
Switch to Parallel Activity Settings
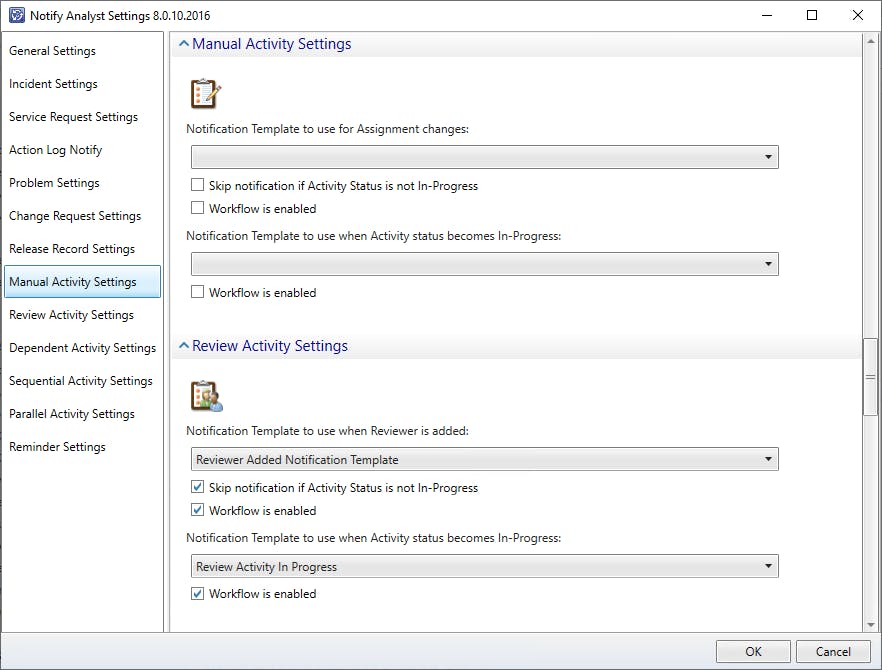pyautogui.click(x=72, y=414)
